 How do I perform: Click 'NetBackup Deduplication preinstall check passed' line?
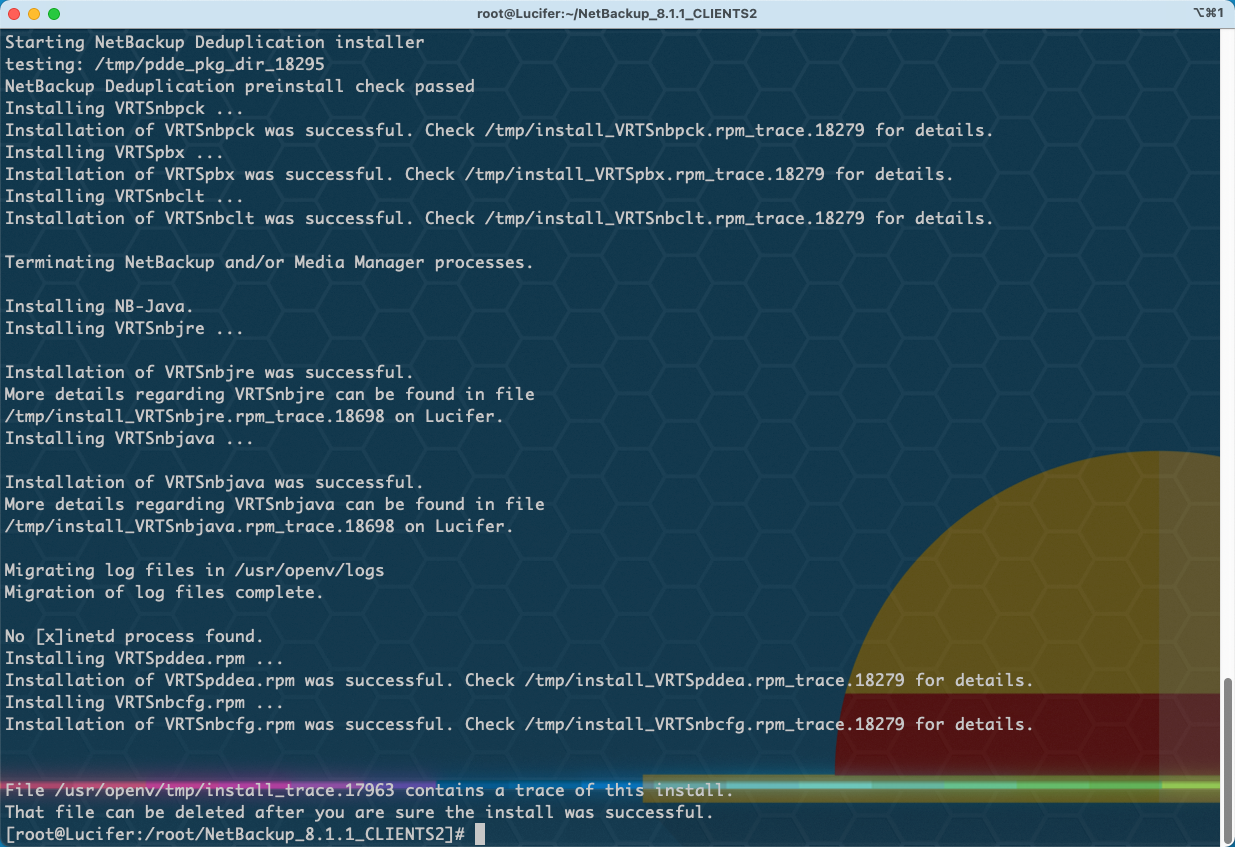tap(240, 86)
